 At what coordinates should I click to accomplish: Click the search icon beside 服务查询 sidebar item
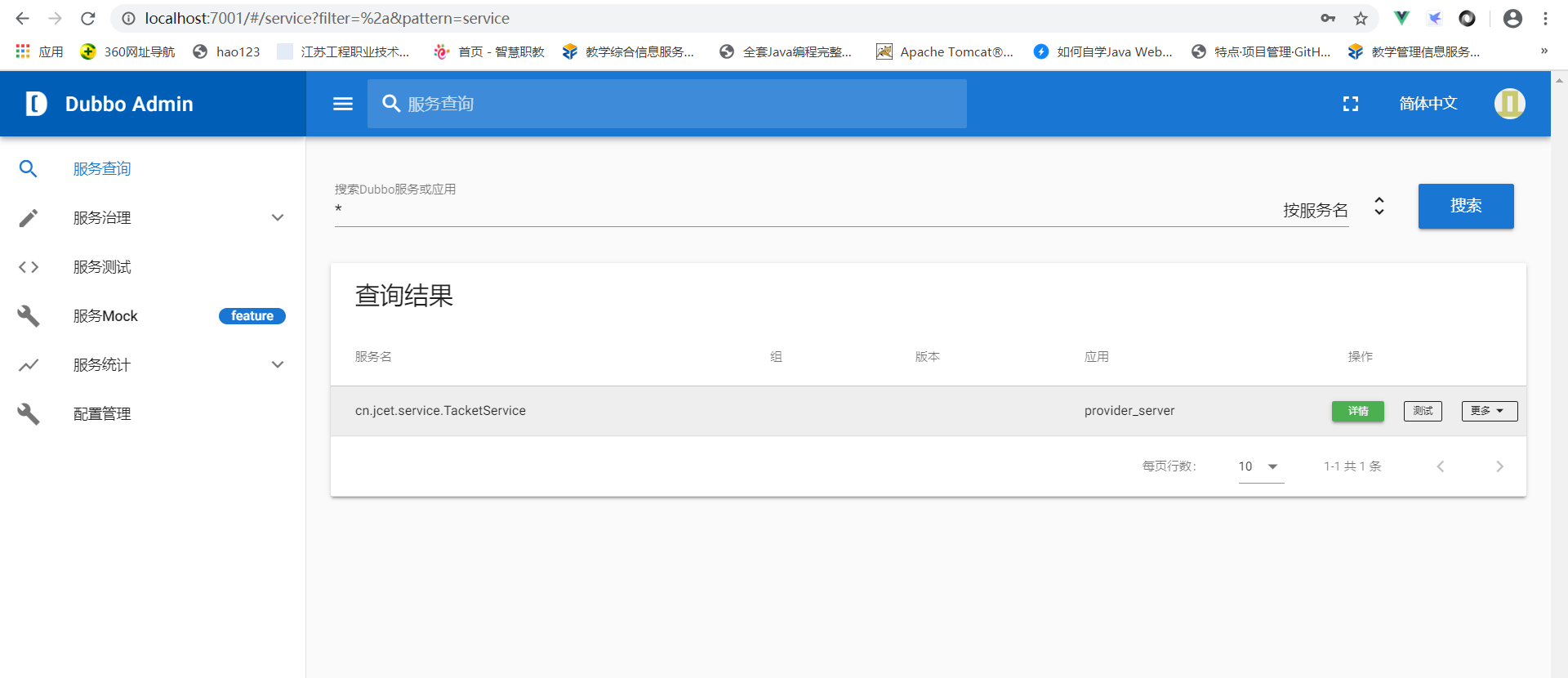[29, 169]
